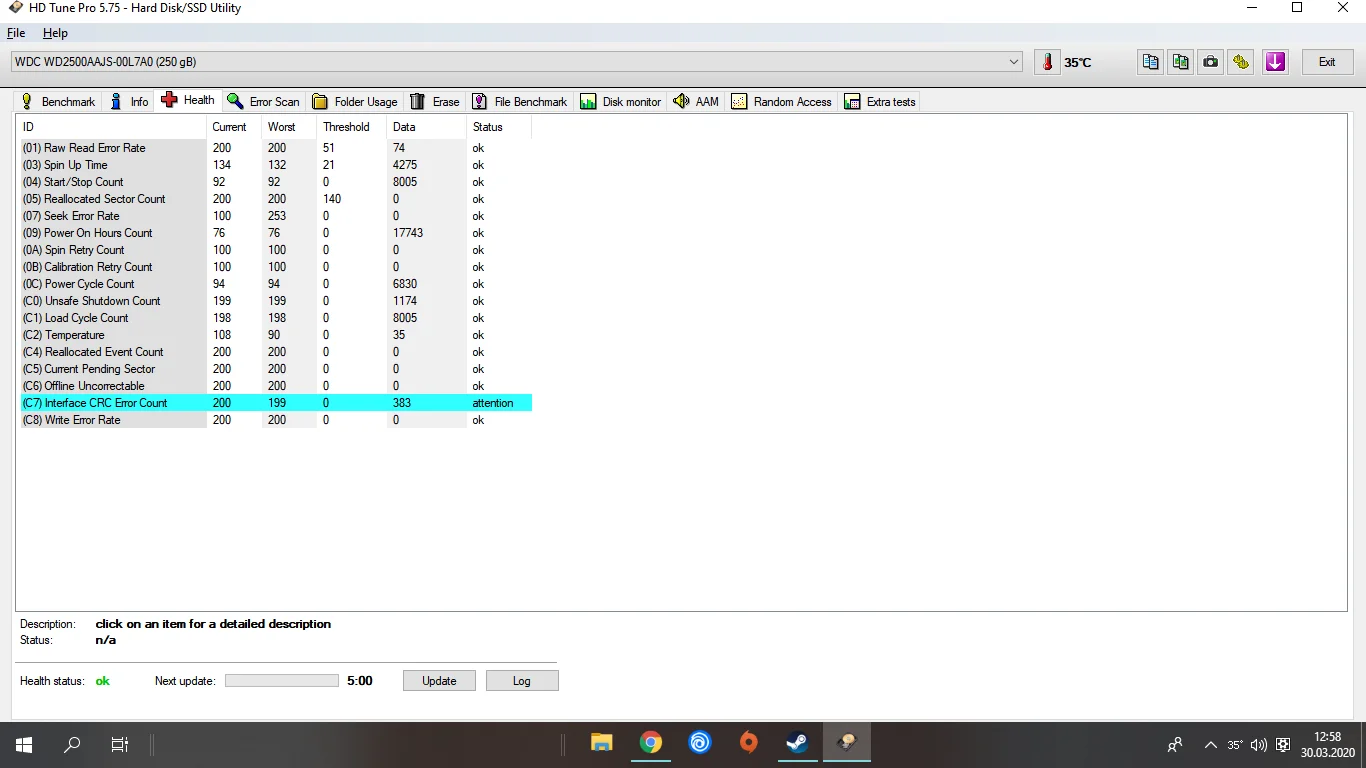Select the "(C2) Temperature" row
Image resolution: width=1366 pixels, height=768 pixels.
276,335
